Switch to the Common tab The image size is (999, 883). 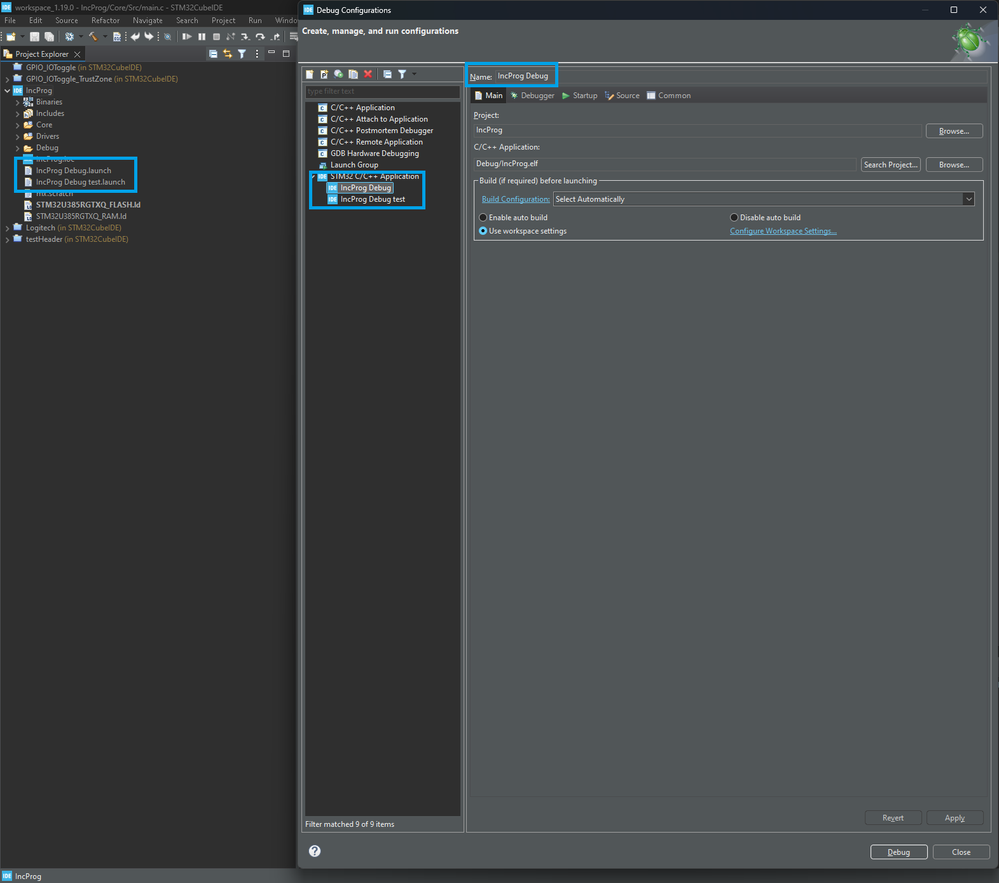coord(668,96)
